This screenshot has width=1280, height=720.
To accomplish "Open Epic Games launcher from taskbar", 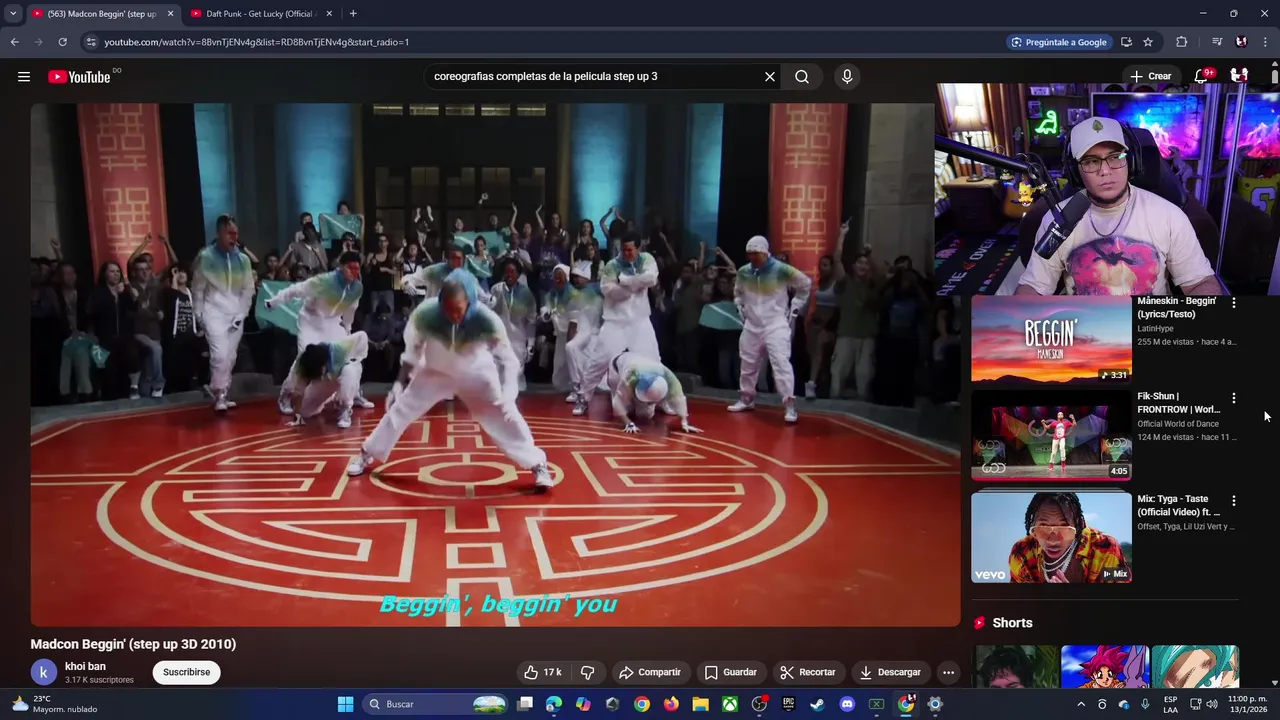I will point(788,704).
